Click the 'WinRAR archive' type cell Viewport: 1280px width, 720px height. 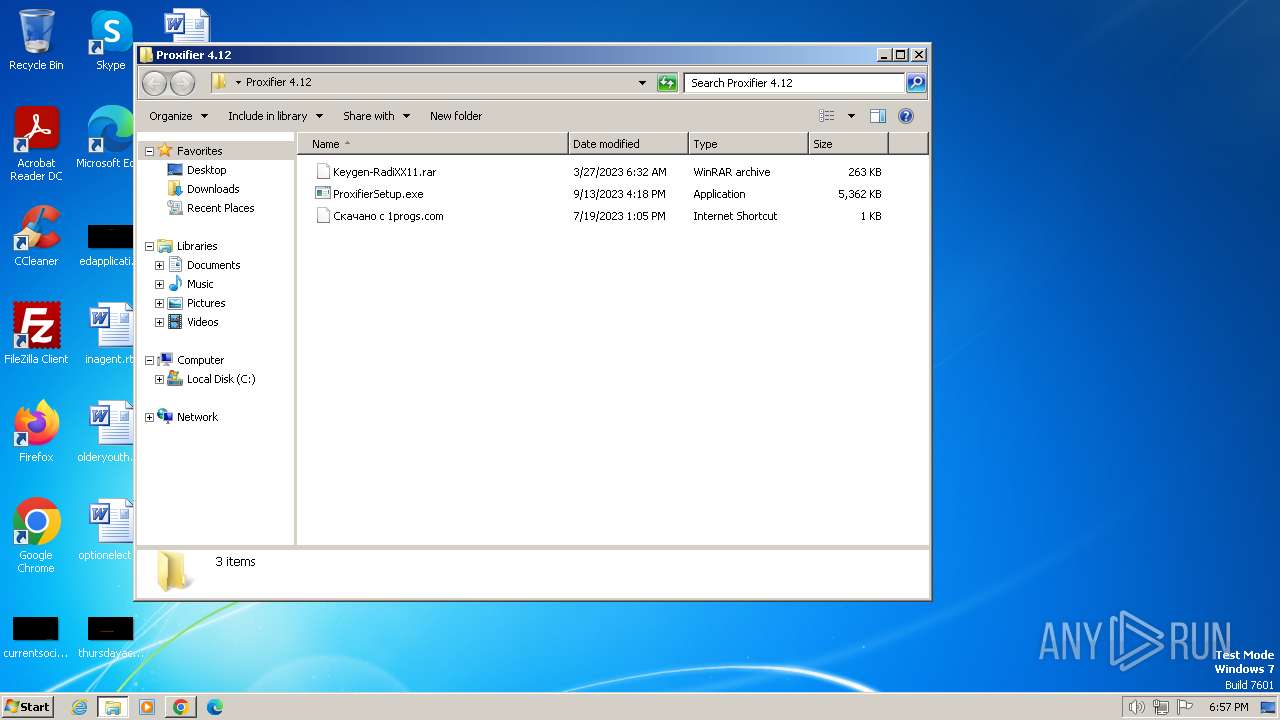(731, 172)
